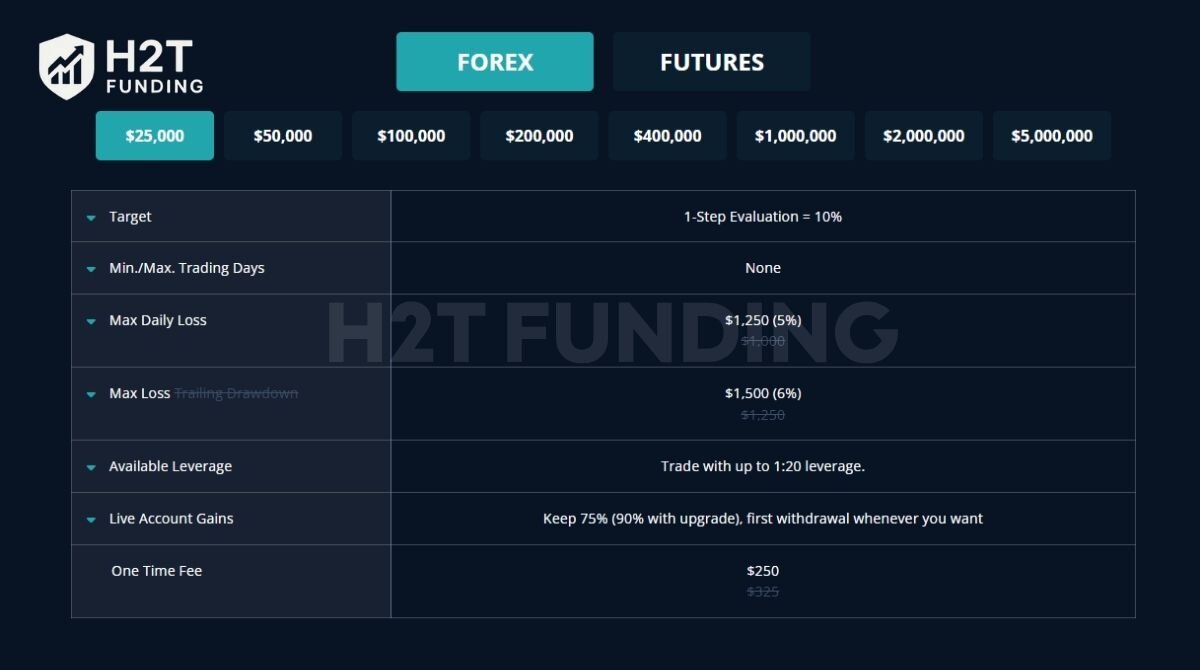The height and width of the screenshot is (670, 1200).
Task: Expand the Available Leverage arrow
Action: pos(91,467)
